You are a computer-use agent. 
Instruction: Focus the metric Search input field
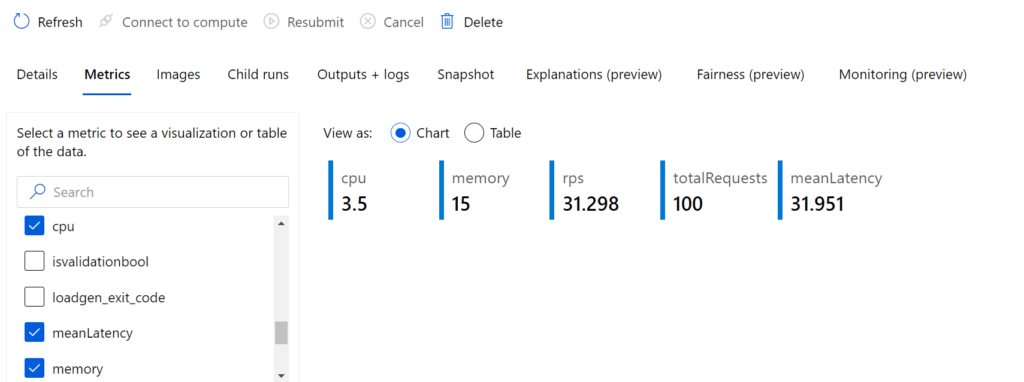pos(152,192)
